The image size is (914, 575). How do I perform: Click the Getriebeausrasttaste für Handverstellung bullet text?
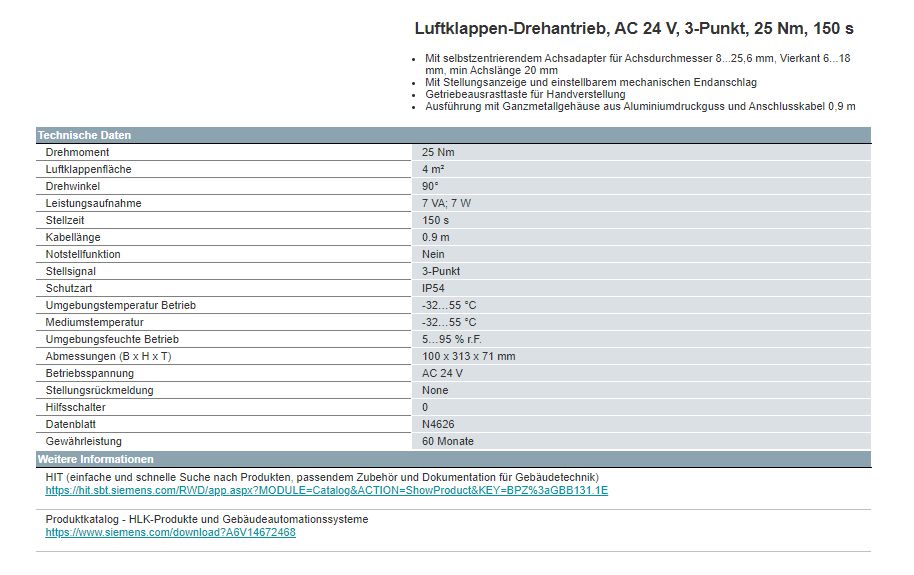click(525, 94)
